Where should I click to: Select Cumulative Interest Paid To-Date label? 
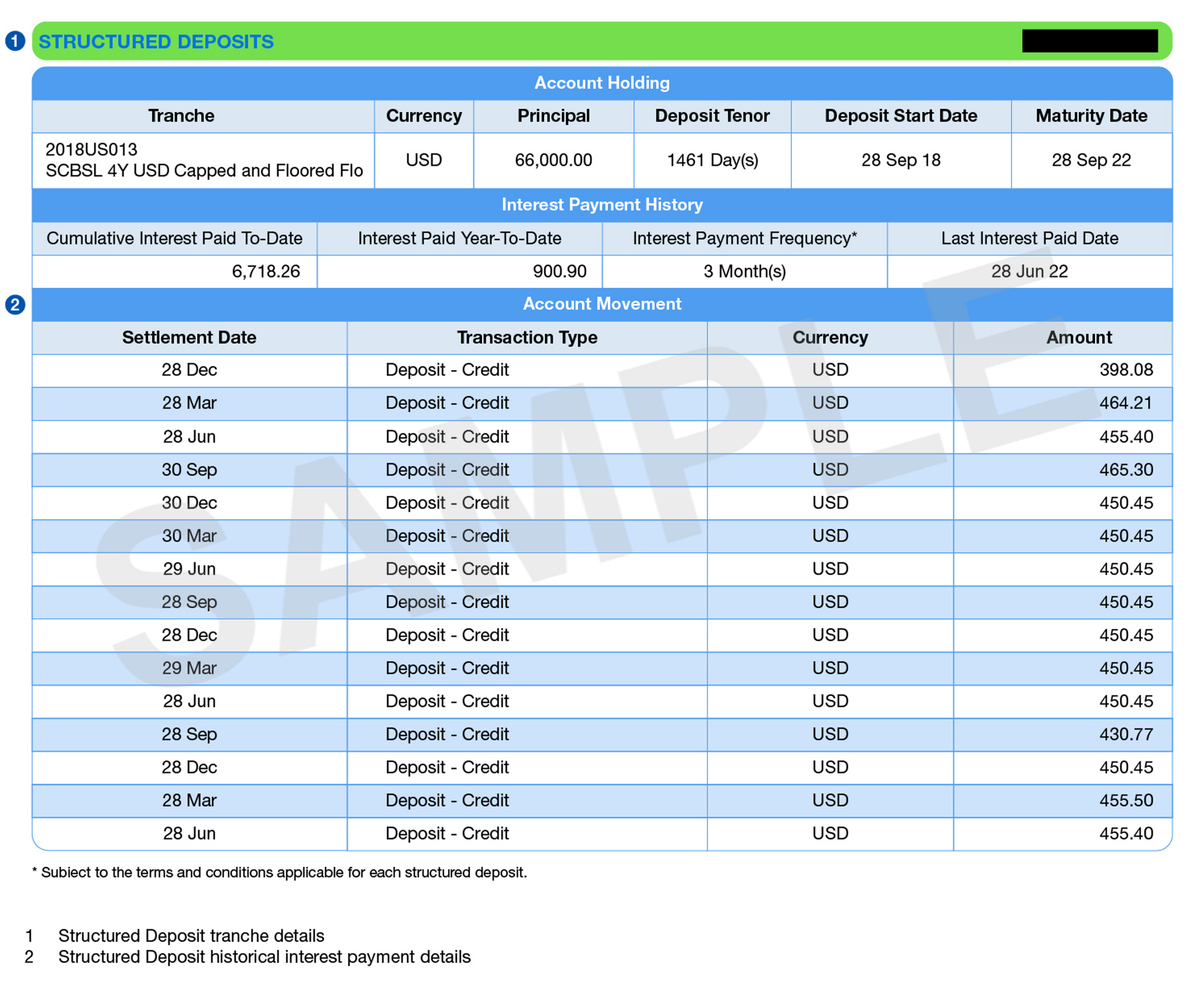tap(174, 239)
